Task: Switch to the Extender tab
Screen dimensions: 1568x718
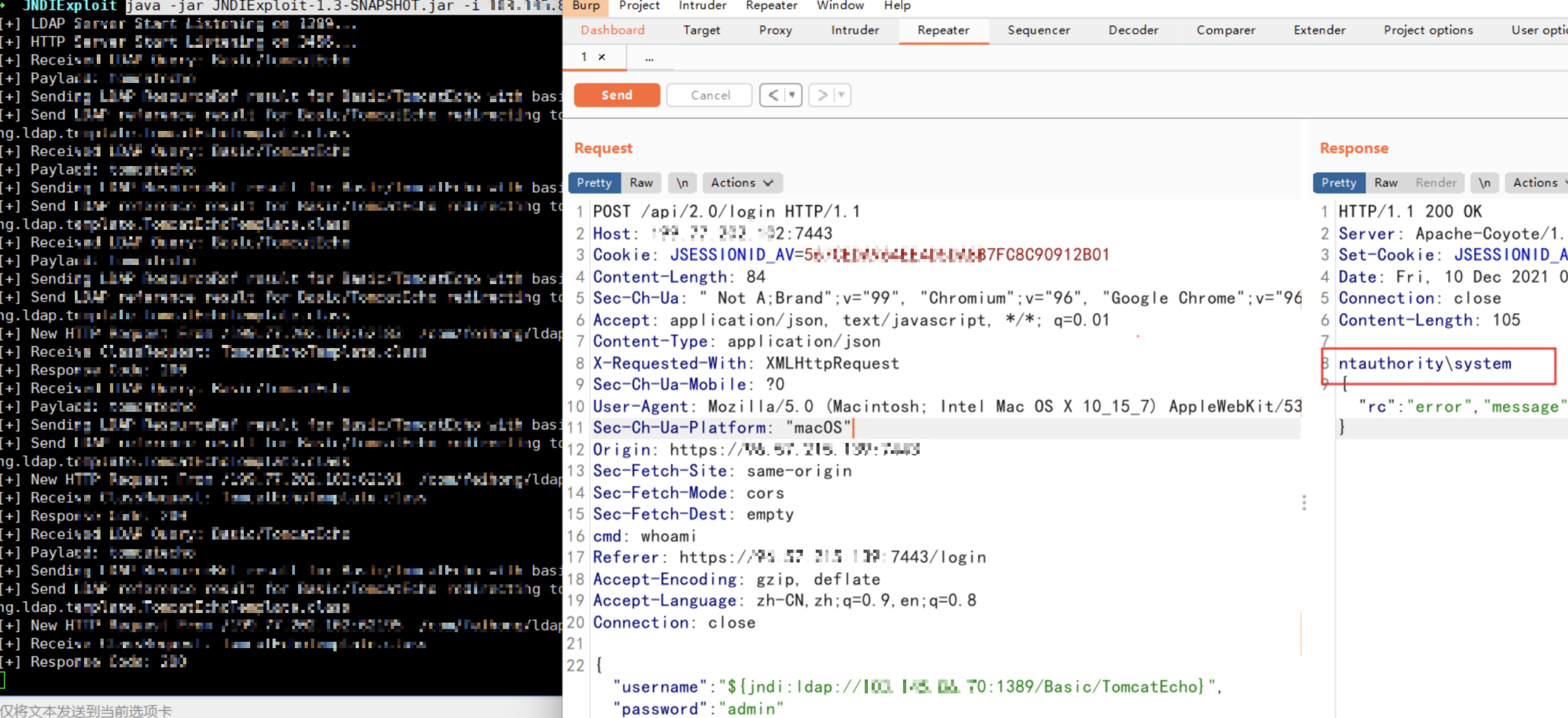Action: point(1319,30)
